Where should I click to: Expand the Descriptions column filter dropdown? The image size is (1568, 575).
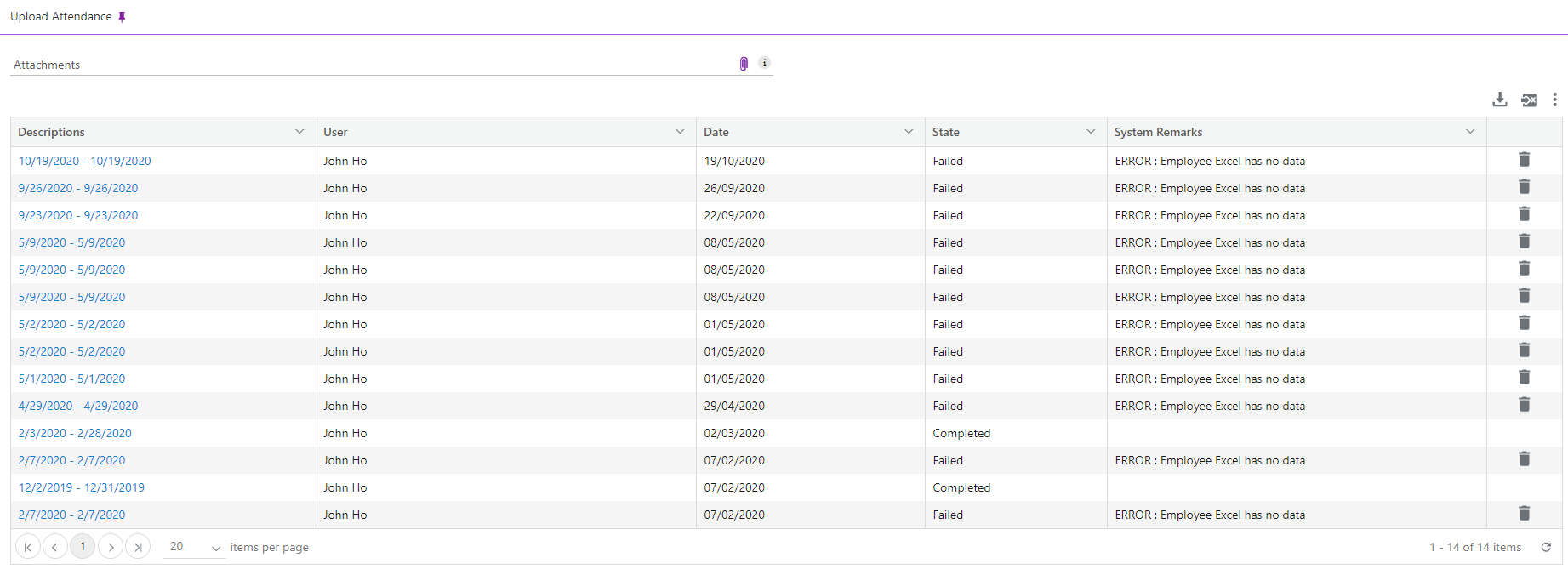point(299,132)
